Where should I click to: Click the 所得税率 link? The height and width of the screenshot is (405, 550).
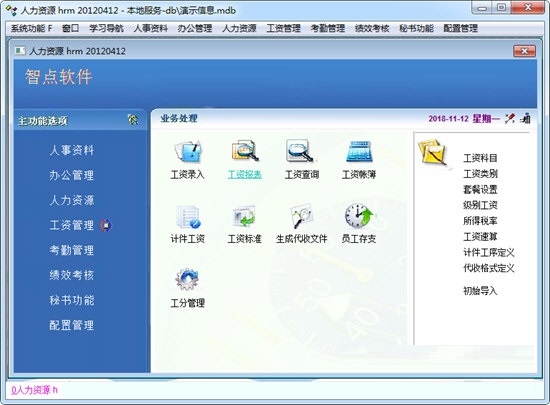[x=480, y=221]
